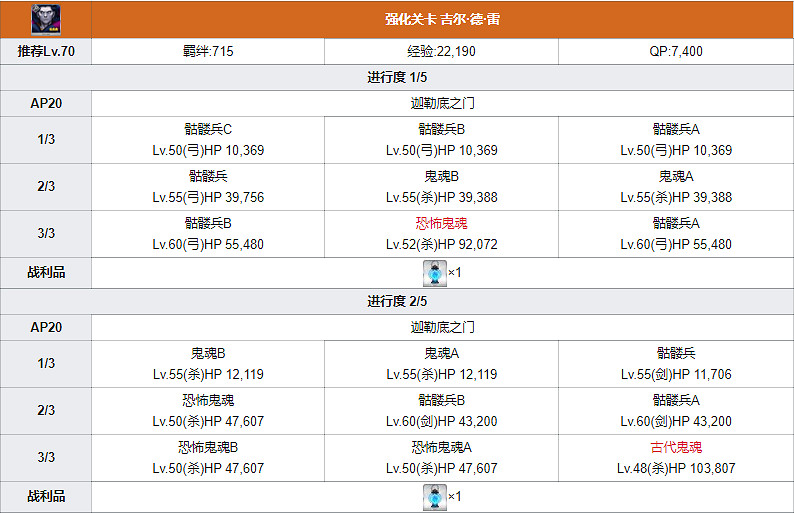Image resolution: width=794 pixels, height=513 pixels.
Task: Select the Lv.48(杀)HP 103,807 stat text
Action: [x=675, y=468]
